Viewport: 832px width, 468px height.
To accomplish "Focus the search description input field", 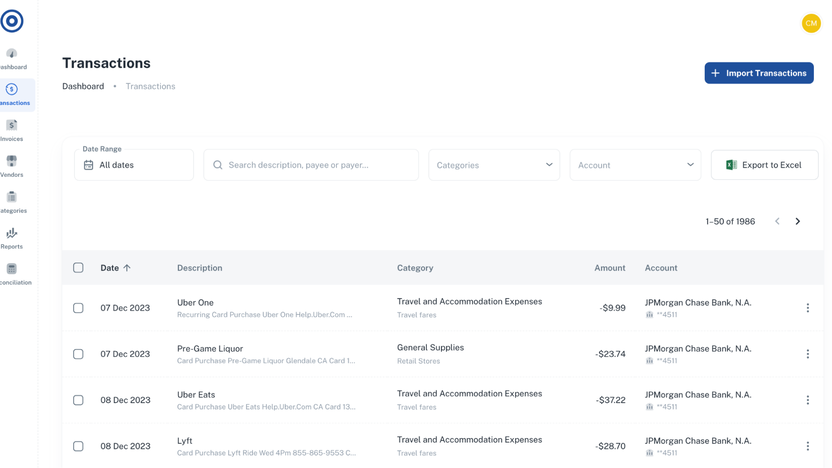I will 311,165.
